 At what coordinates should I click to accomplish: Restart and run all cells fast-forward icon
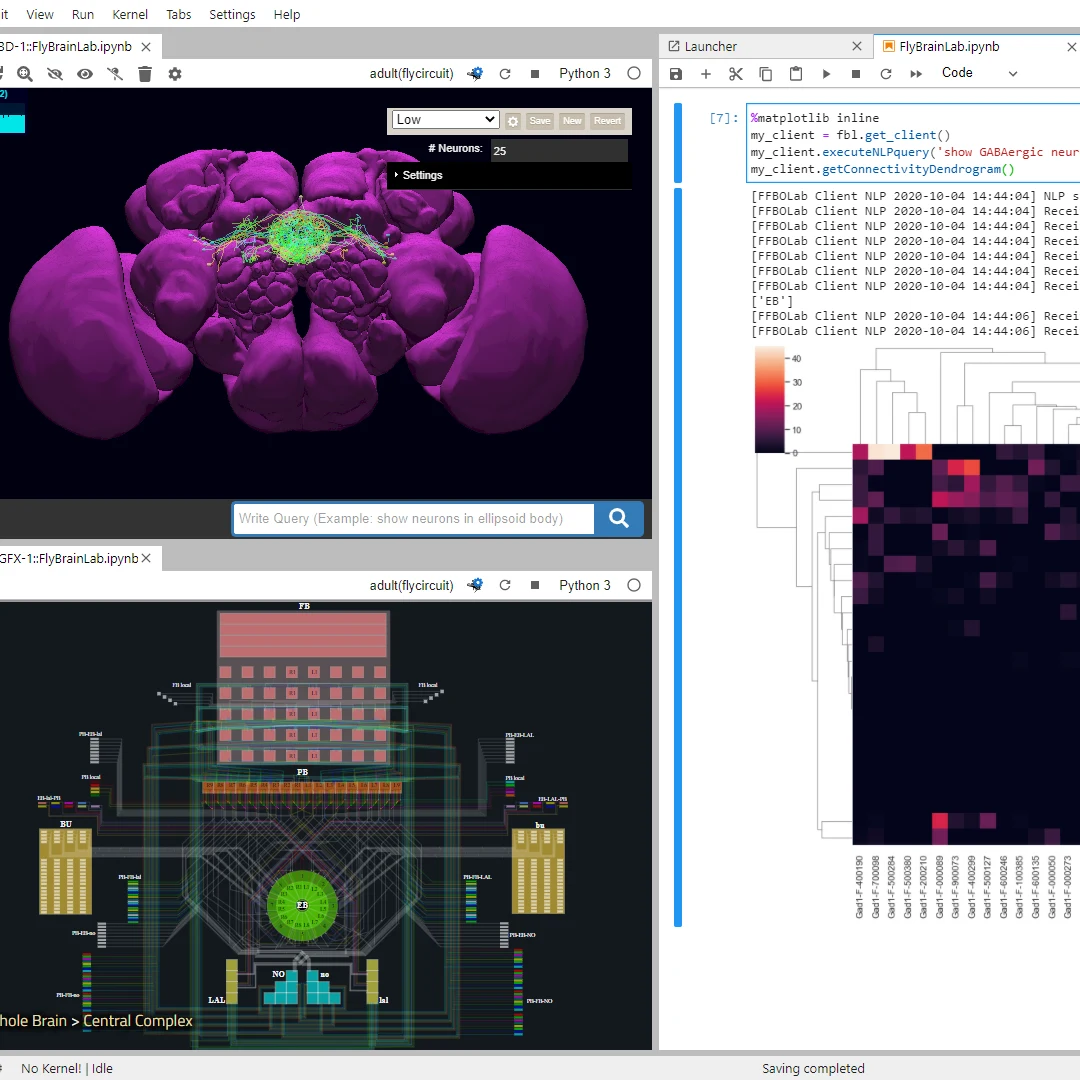[x=916, y=74]
